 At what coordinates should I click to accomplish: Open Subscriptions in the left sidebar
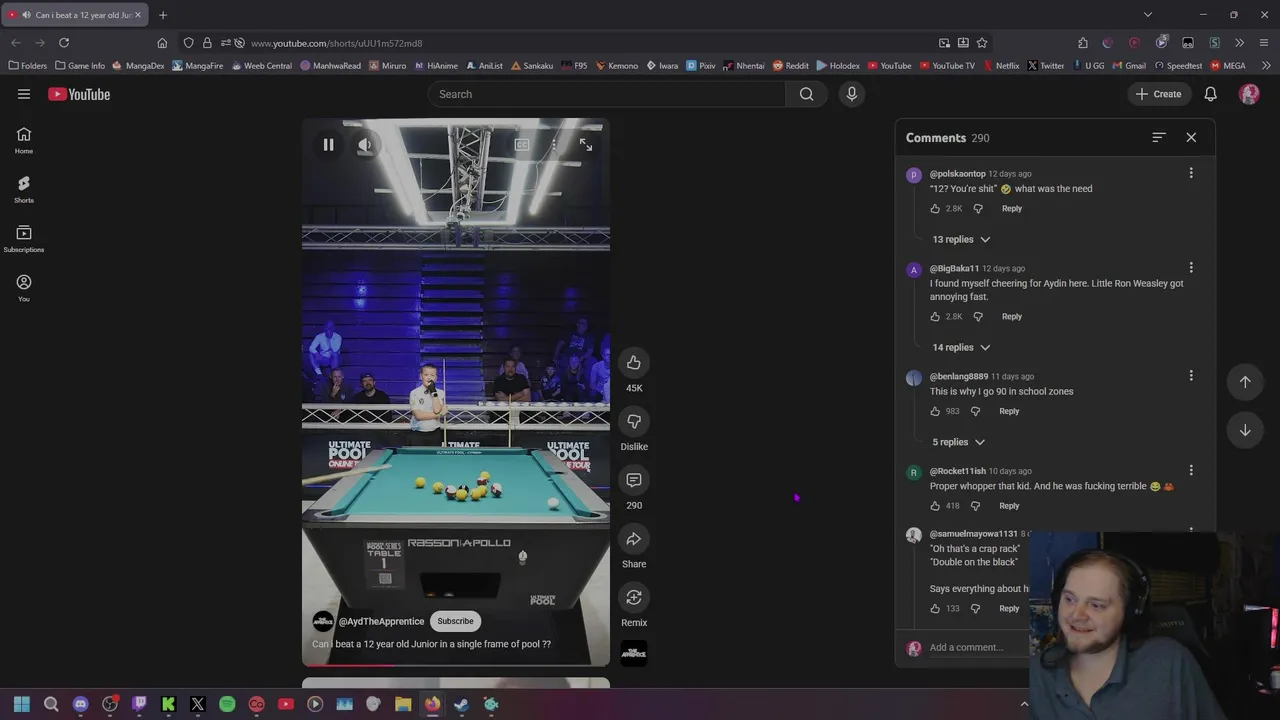[24, 238]
